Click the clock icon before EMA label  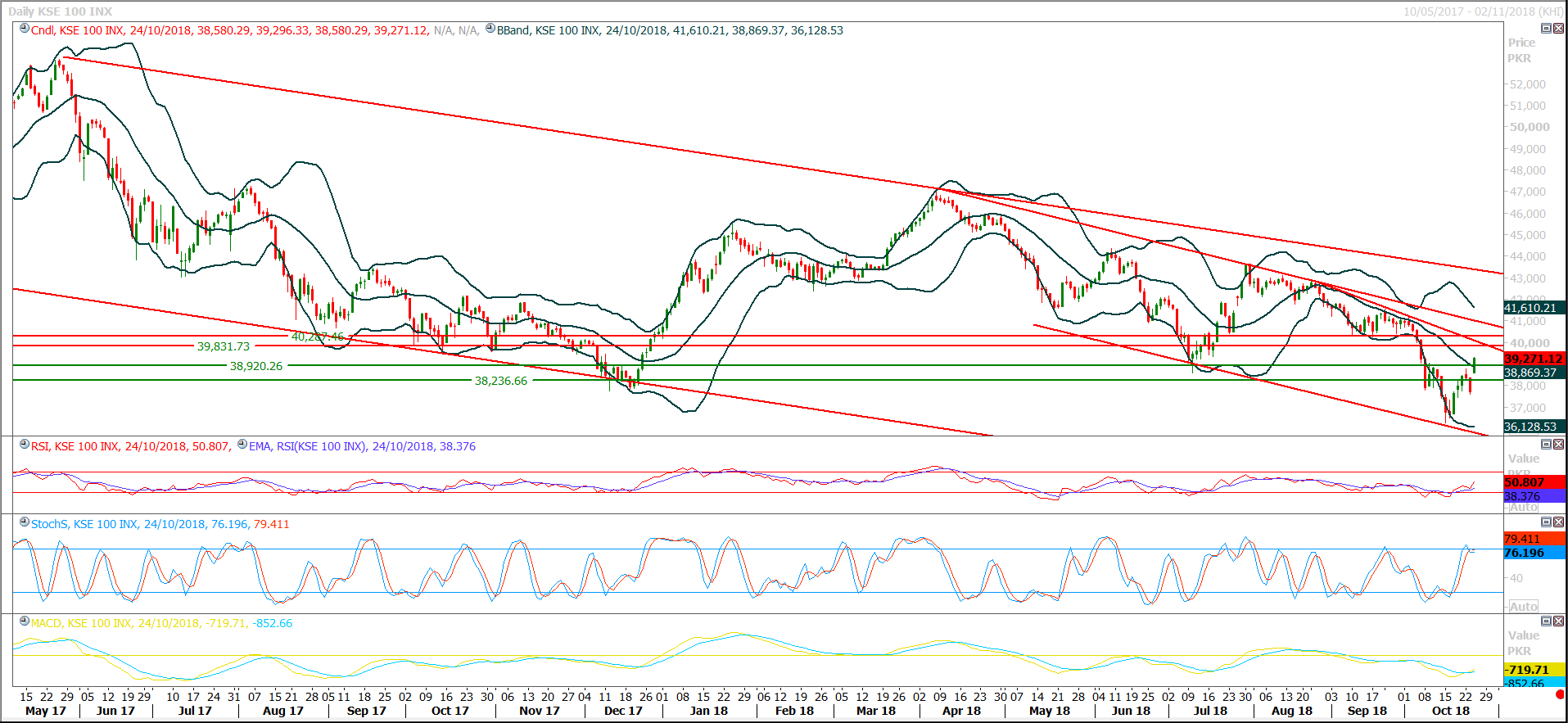[242, 445]
